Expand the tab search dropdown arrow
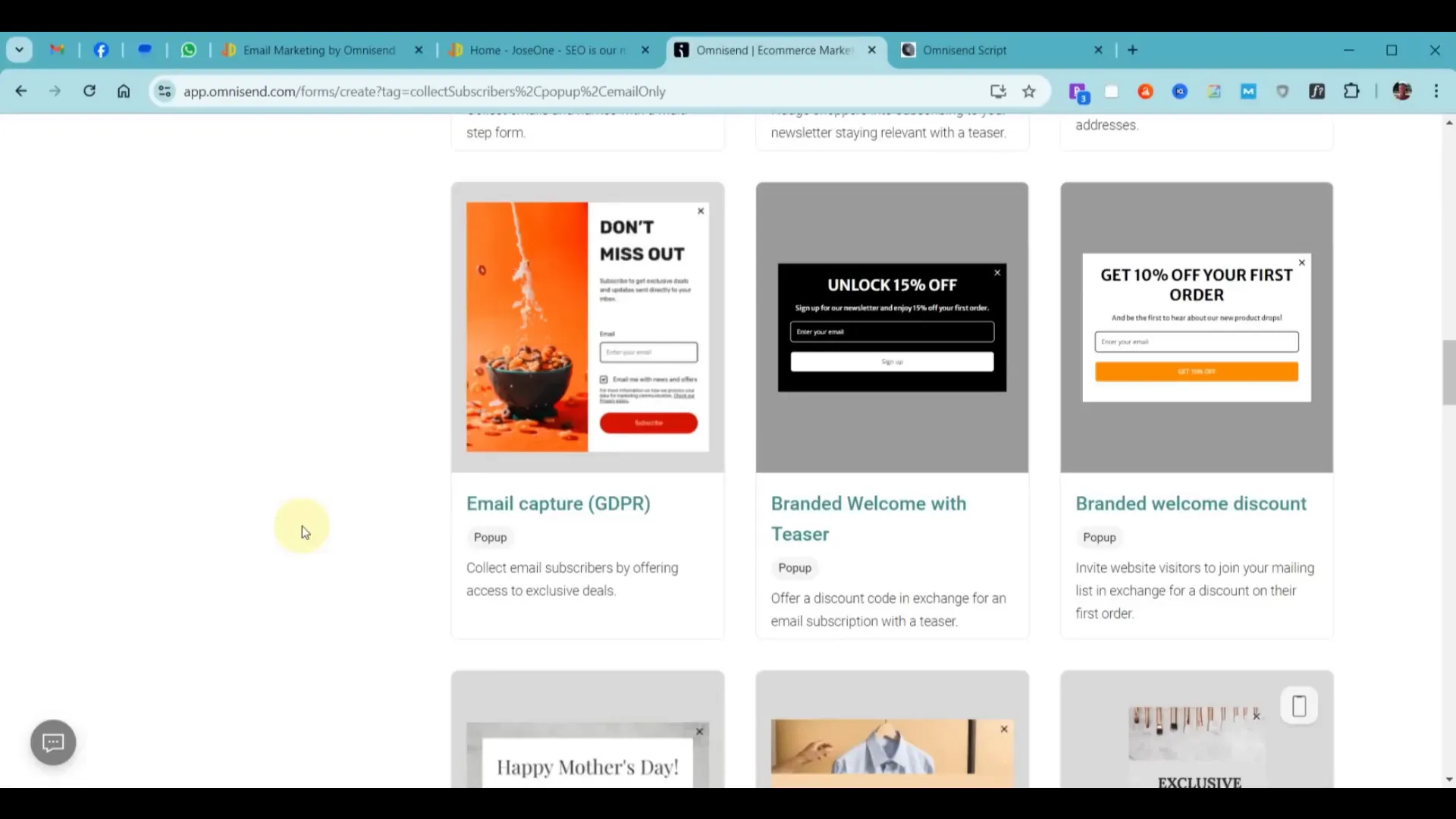The image size is (1456, 819). click(x=20, y=50)
